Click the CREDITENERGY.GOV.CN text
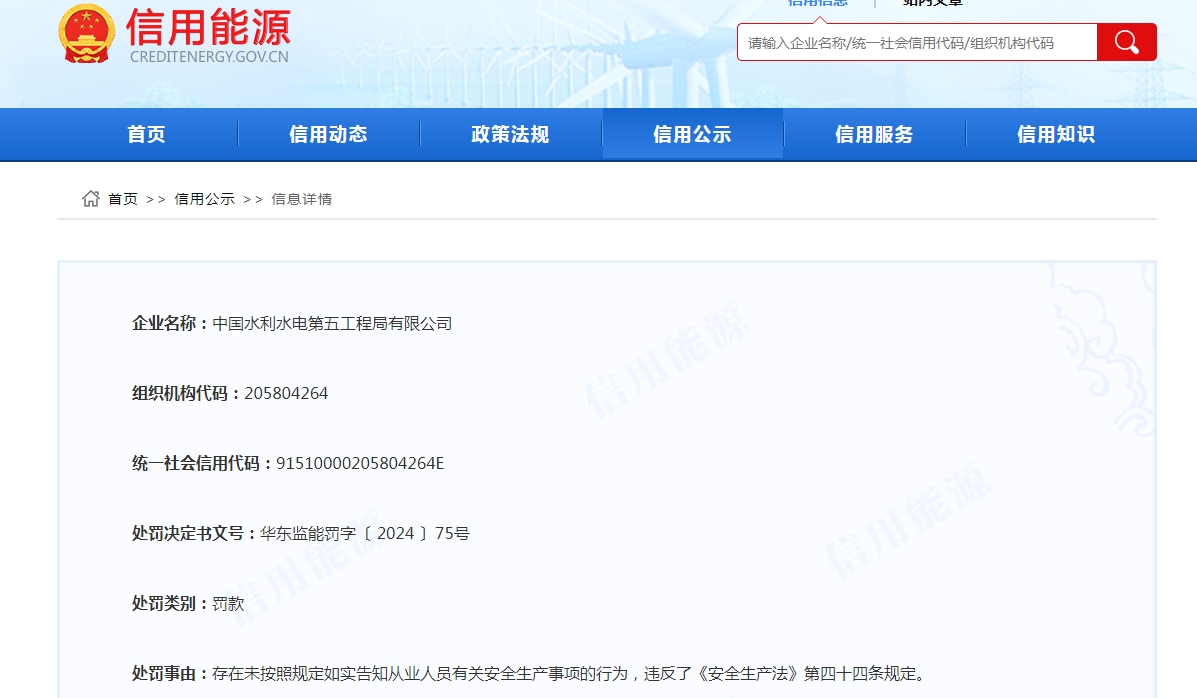The width and height of the screenshot is (1197, 698). (x=209, y=57)
